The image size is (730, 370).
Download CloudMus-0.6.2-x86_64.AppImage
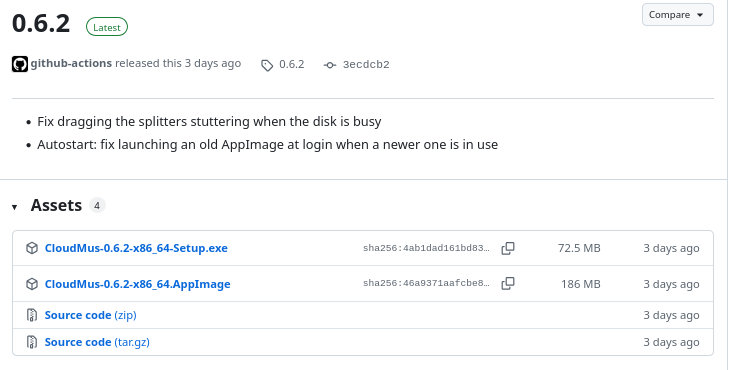pos(137,284)
